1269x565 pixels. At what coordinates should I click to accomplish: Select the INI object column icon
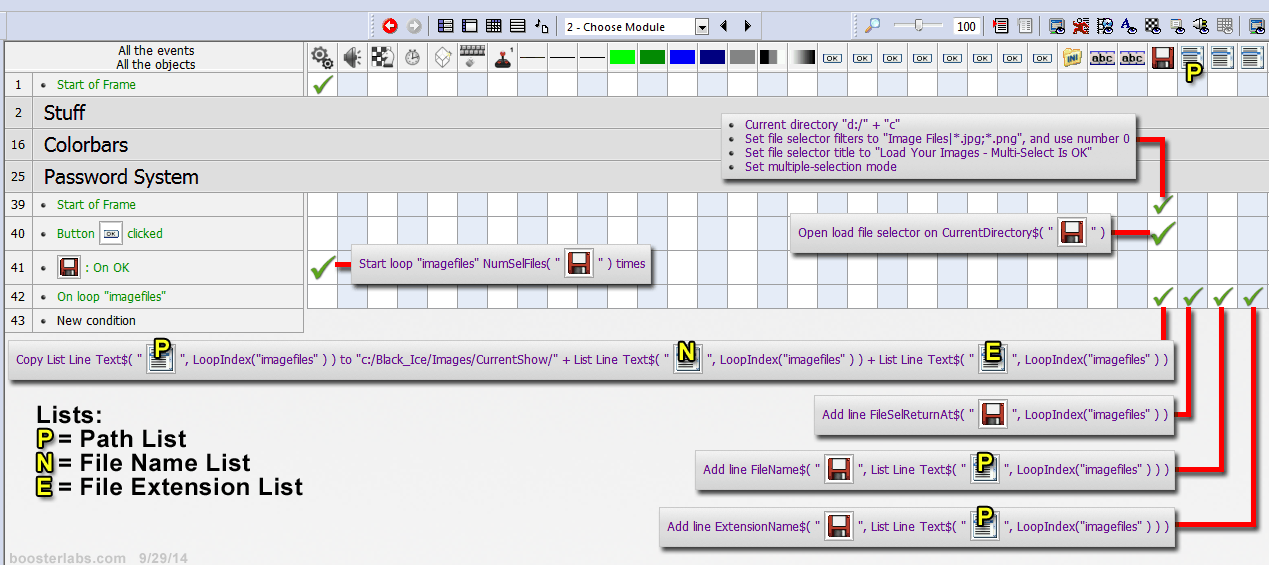[x=1072, y=58]
